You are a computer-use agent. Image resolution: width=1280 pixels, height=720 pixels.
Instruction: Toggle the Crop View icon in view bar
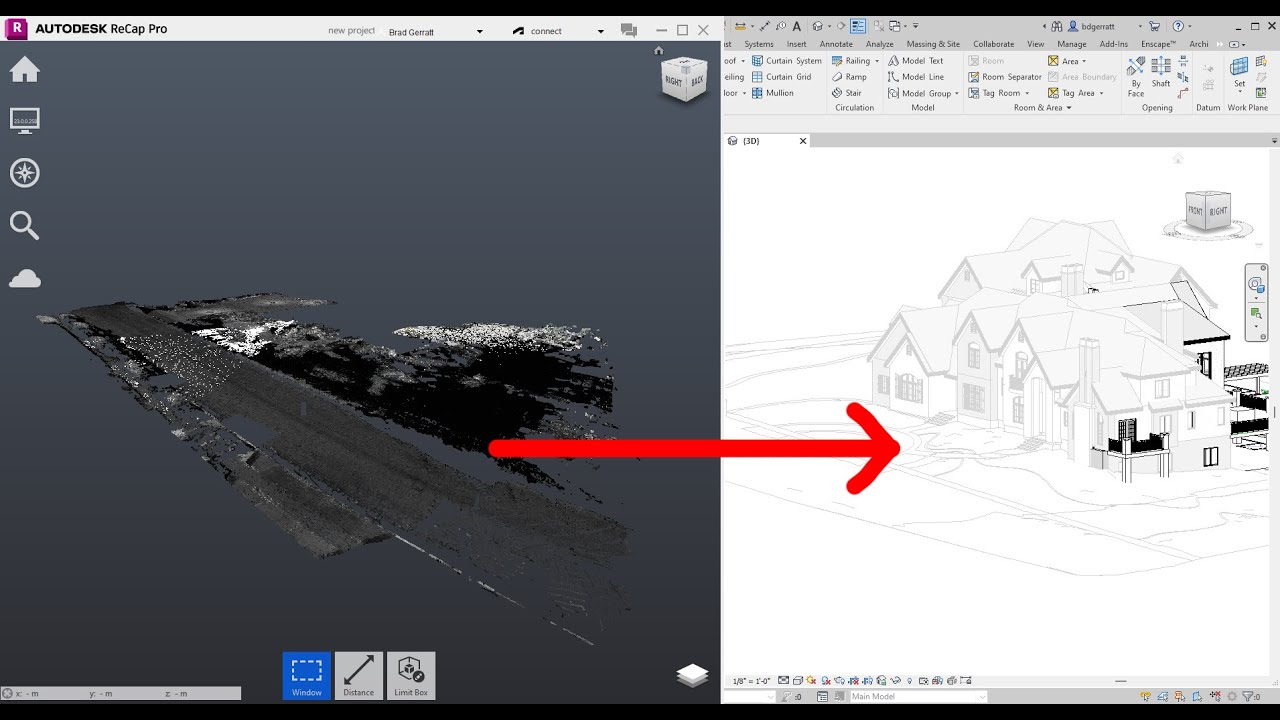[x=852, y=681]
